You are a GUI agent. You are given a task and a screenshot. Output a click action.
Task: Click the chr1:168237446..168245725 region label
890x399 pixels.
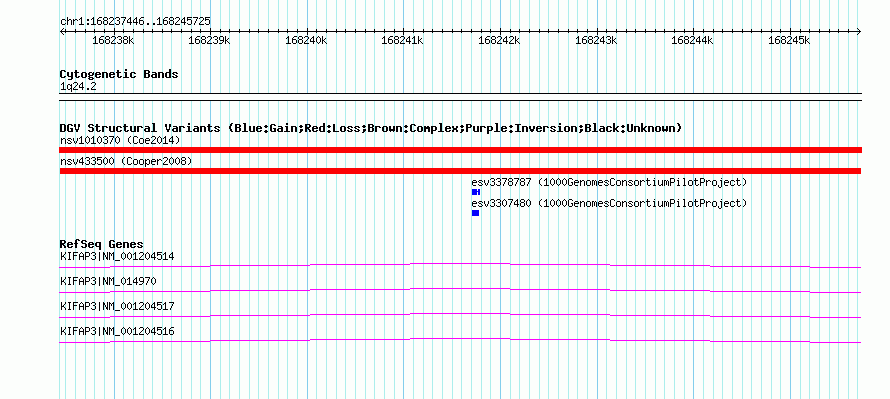tap(136, 22)
